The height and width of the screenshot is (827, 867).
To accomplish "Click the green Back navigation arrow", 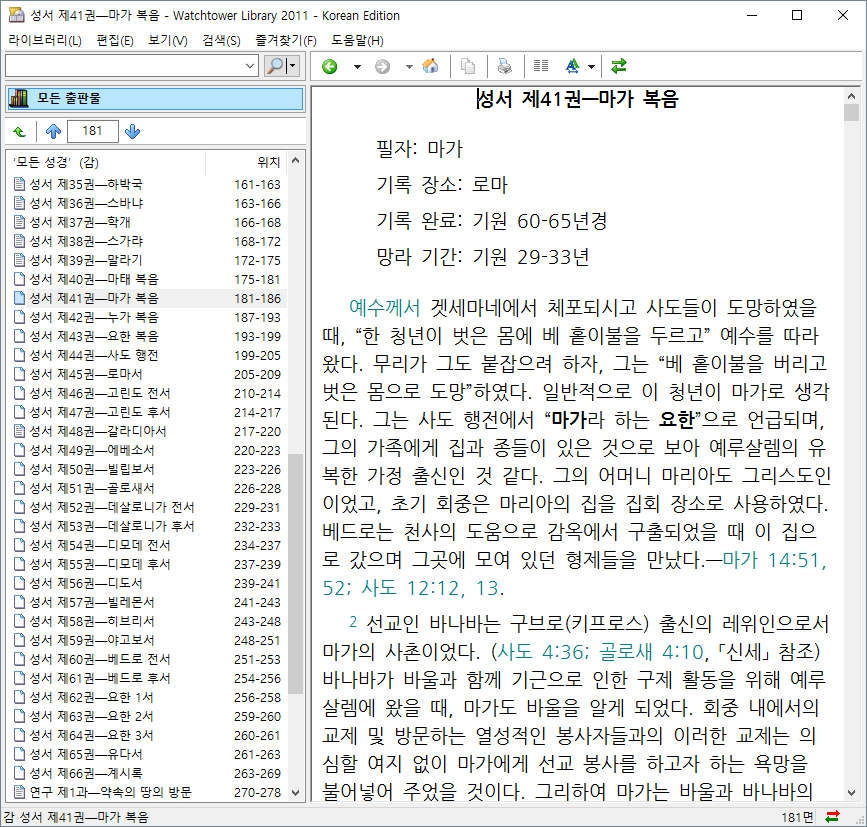I will click(x=330, y=66).
